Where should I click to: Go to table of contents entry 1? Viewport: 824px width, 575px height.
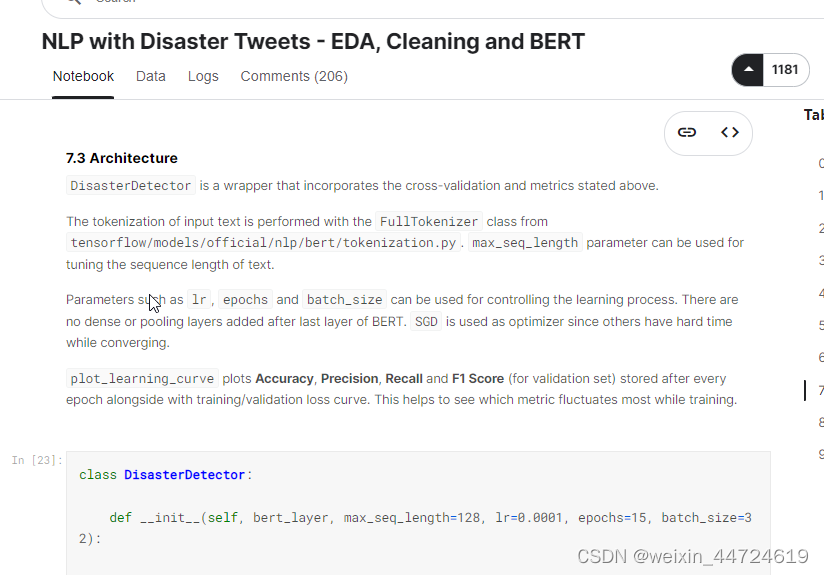tap(821, 196)
